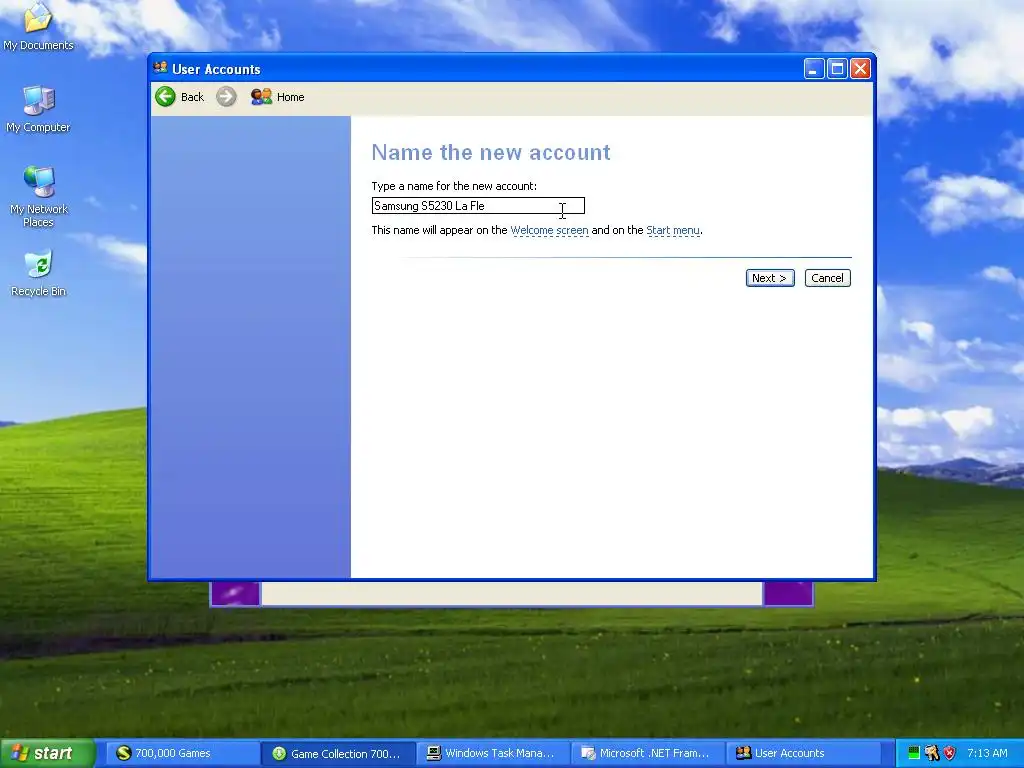The width and height of the screenshot is (1024, 768).
Task: Cancel new account creation
Action: tap(827, 278)
